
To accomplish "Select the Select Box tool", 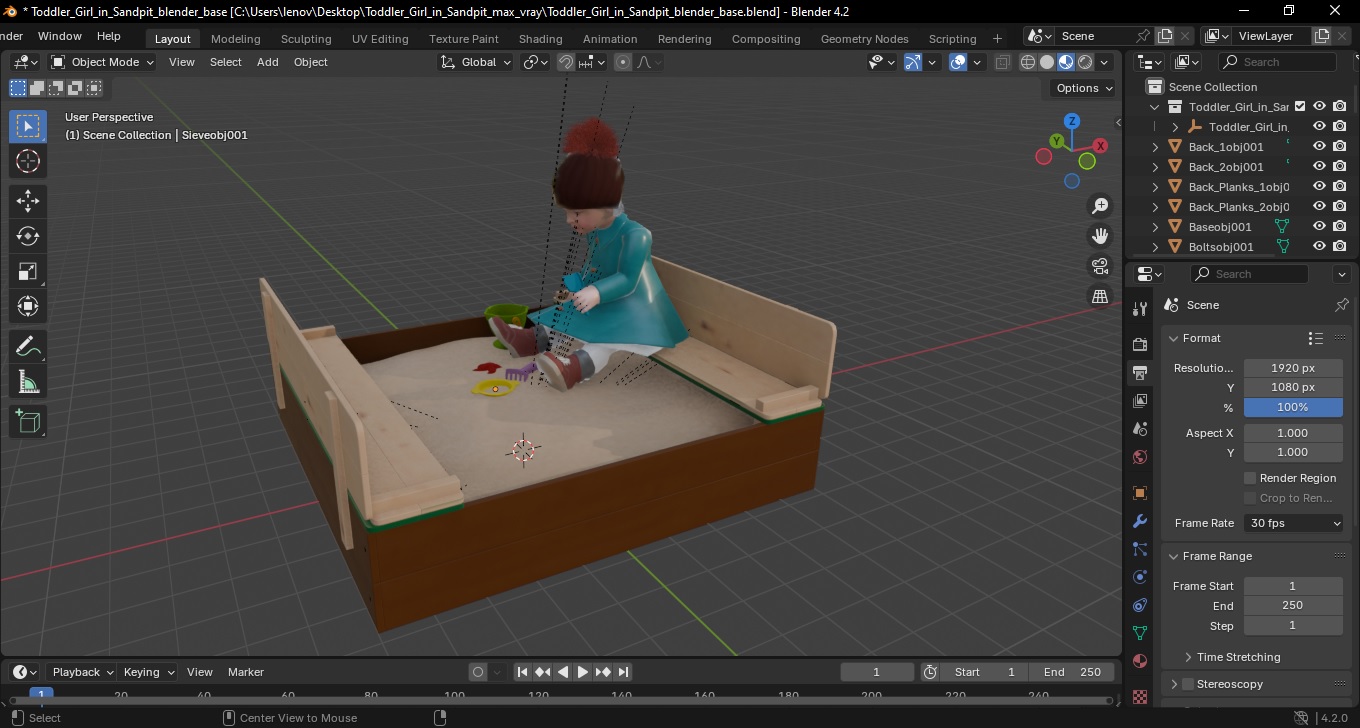I will coord(28,126).
